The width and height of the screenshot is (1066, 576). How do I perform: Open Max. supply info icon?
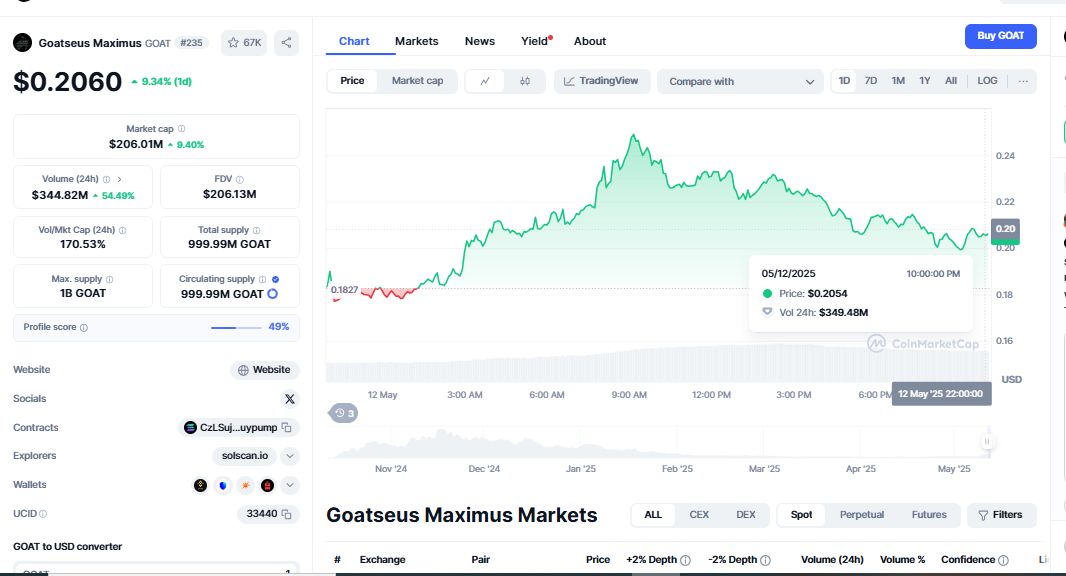pyautogui.click(x=109, y=279)
